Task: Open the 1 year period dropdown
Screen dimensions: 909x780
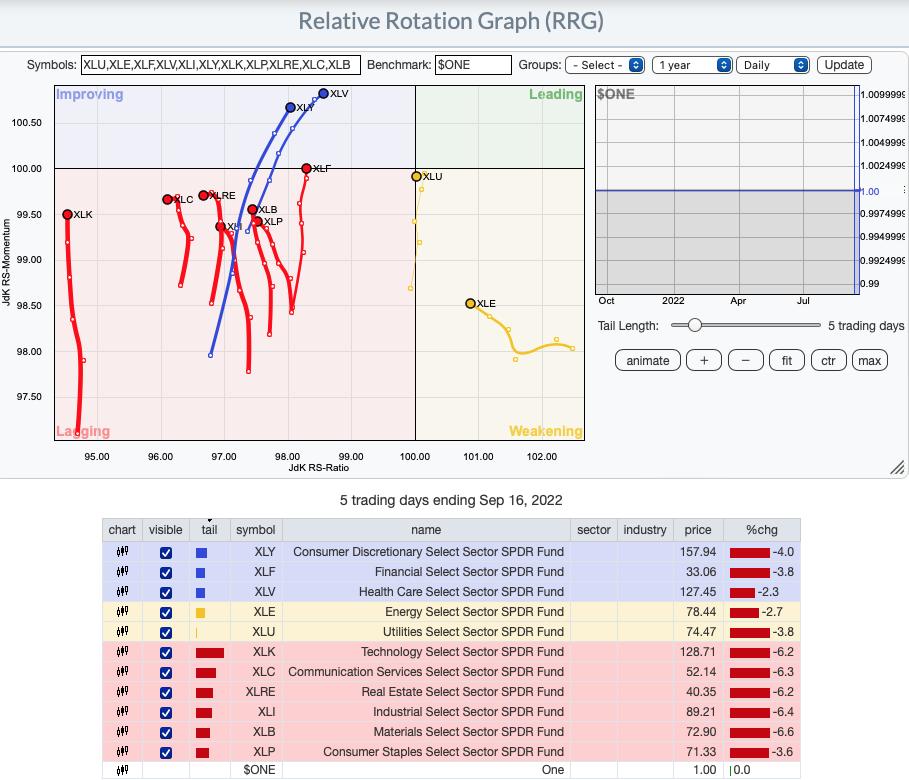Action: tap(692, 65)
